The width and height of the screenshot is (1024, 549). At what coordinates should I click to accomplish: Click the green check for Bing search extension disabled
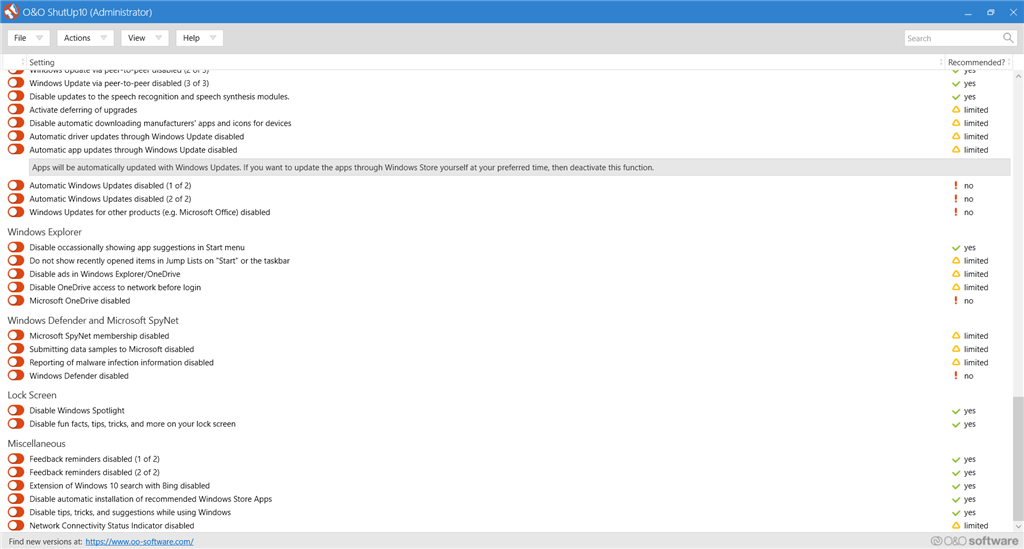pos(956,486)
